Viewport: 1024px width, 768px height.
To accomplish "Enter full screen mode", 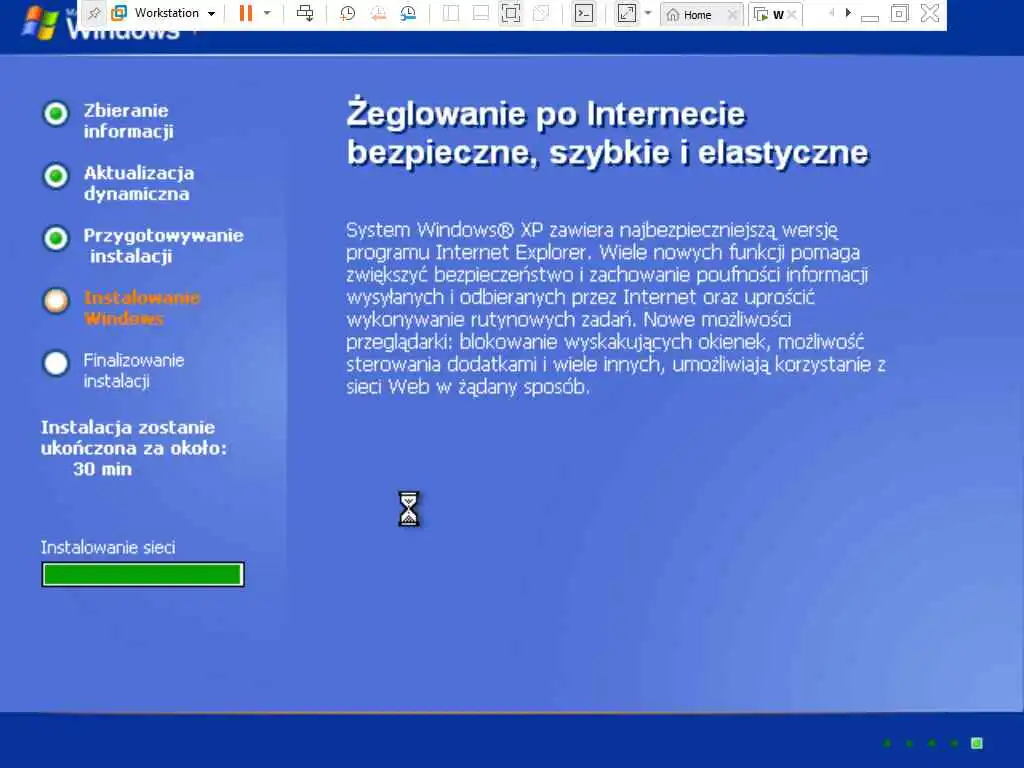I will point(511,13).
